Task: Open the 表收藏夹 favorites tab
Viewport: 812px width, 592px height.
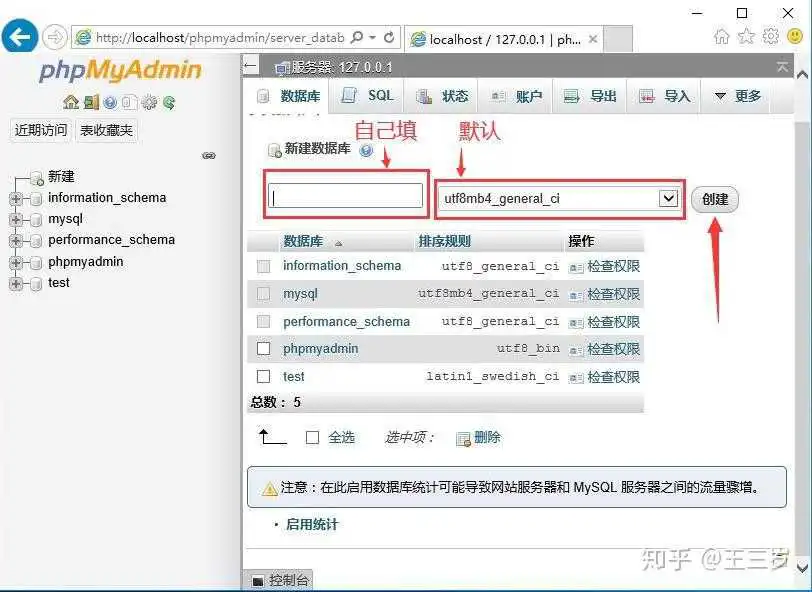Action: coord(106,130)
